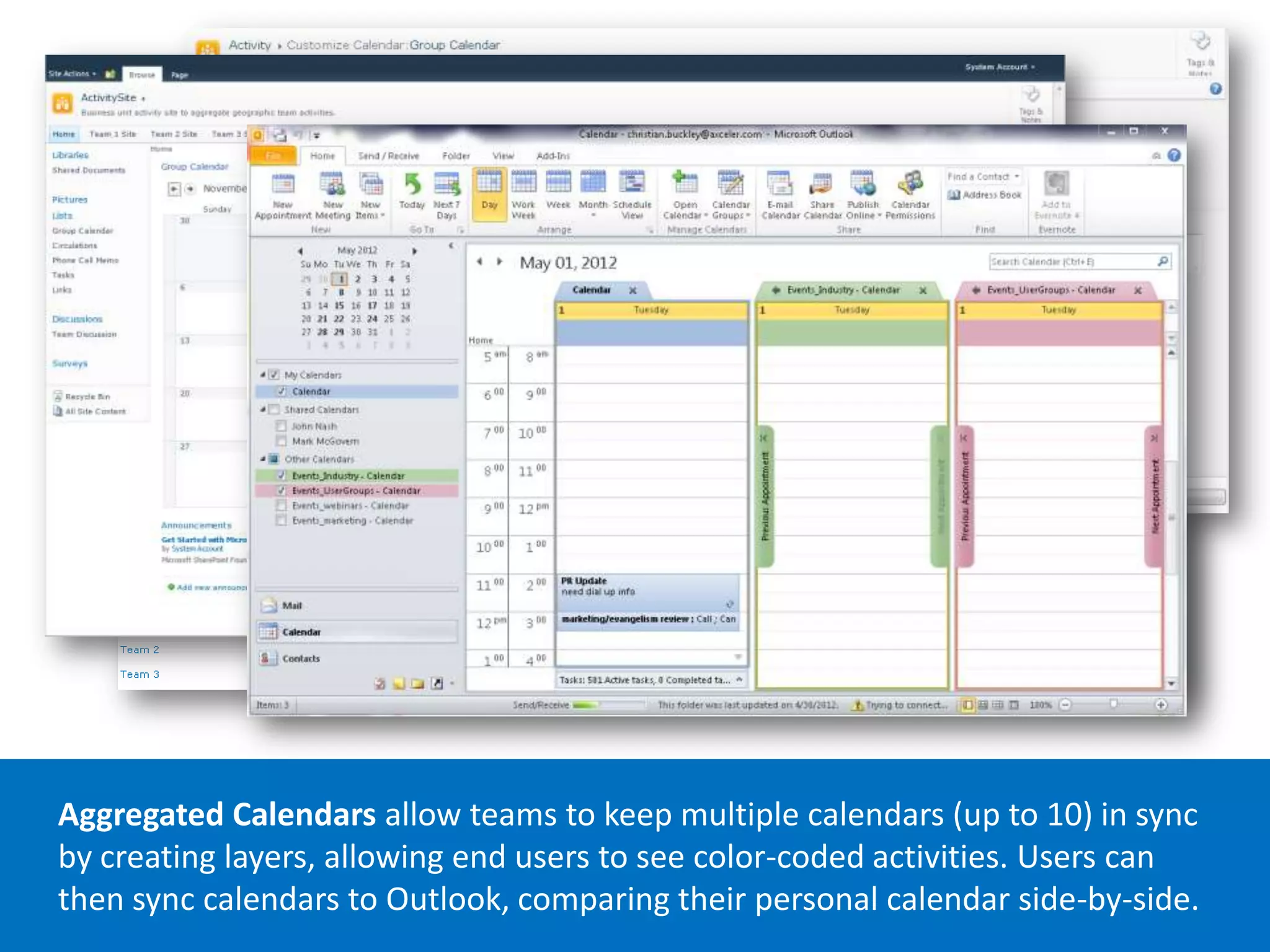Go forward one day from May 01
This screenshot has width=1270, height=952.
coord(499,262)
